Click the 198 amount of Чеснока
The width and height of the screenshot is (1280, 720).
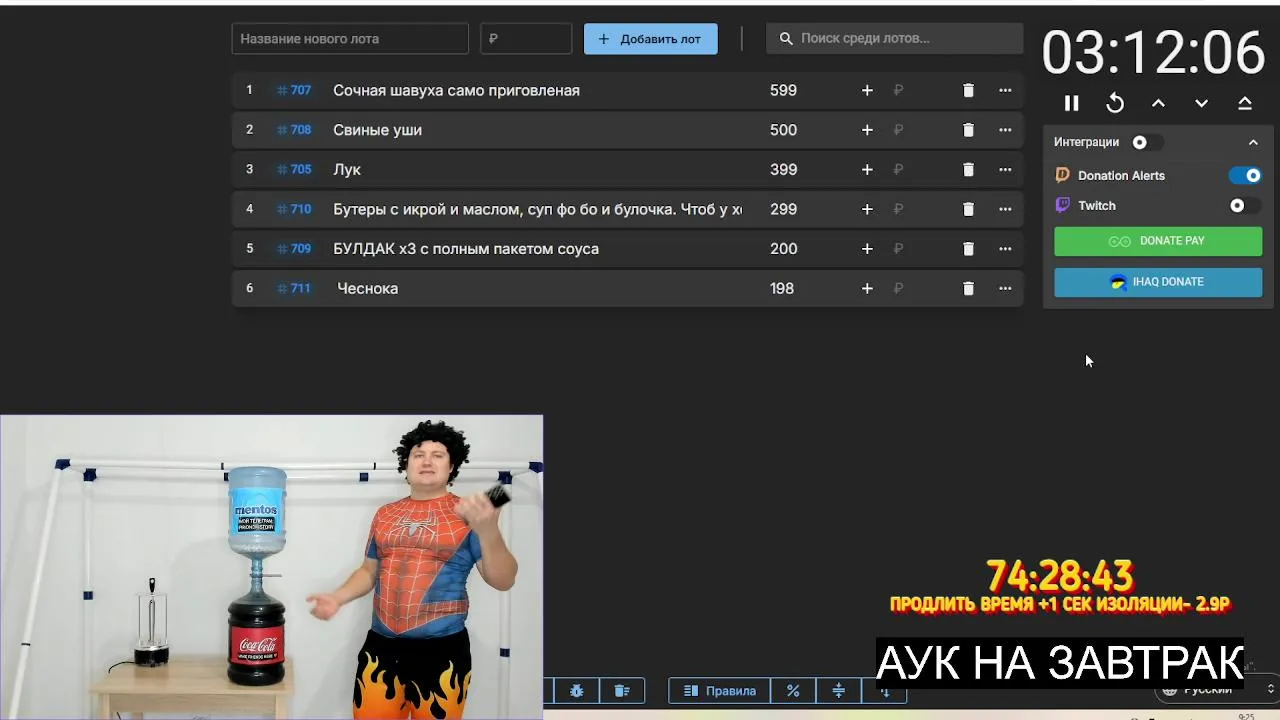[782, 288]
